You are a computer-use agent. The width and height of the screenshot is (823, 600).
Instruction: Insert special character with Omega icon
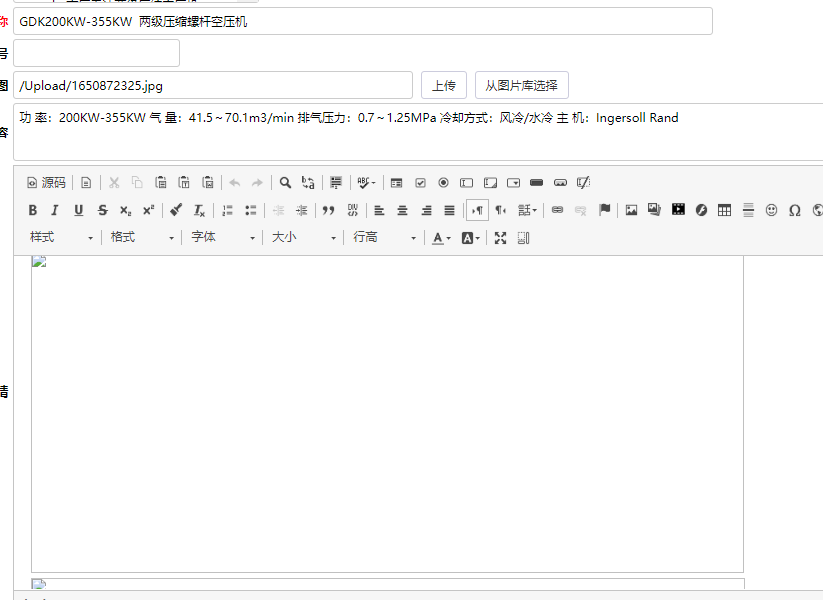click(x=795, y=210)
